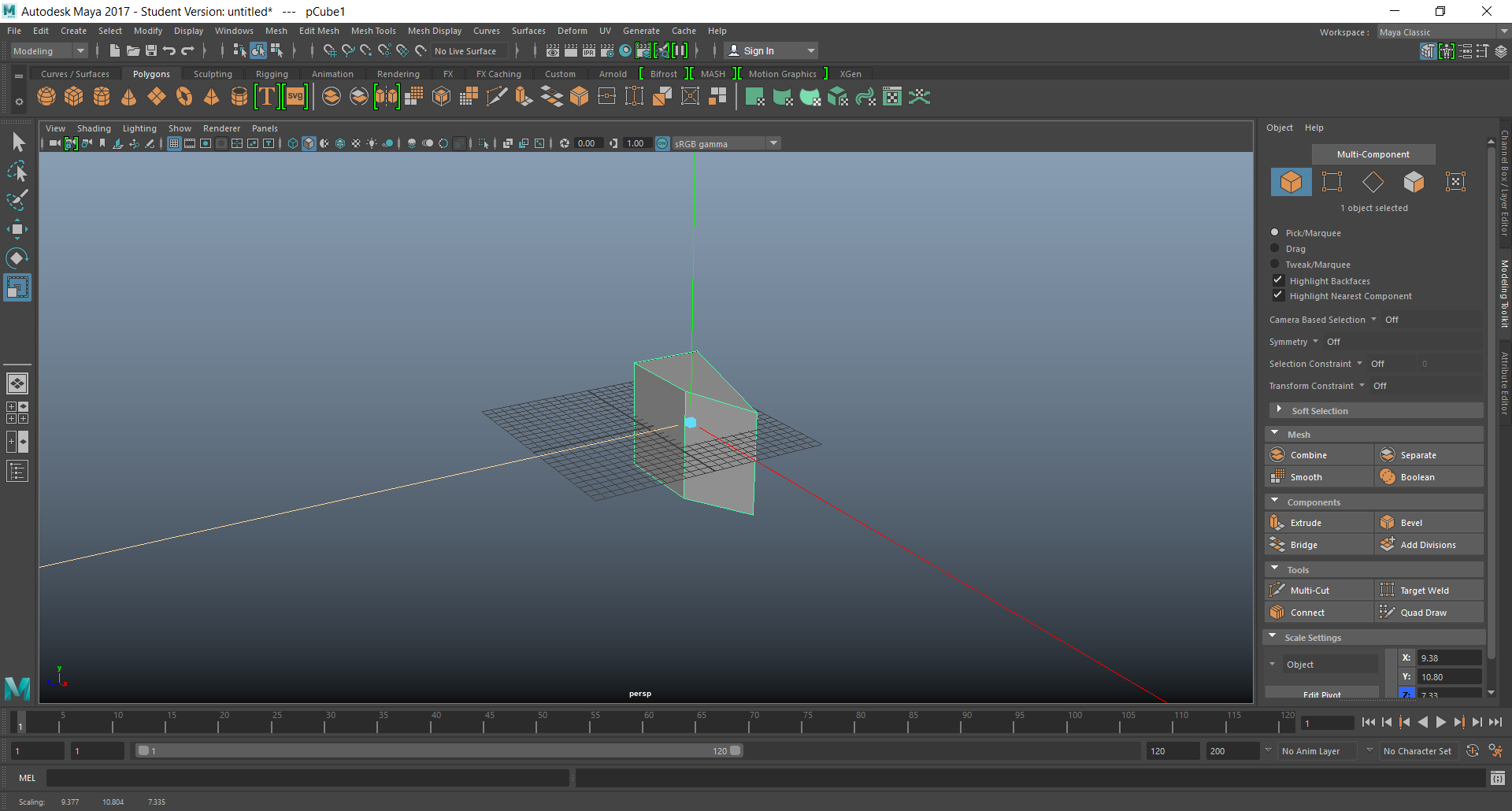Image resolution: width=1512 pixels, height=811 pixels.
Task: Click the Bevel component button
Action: [1410, 523]
